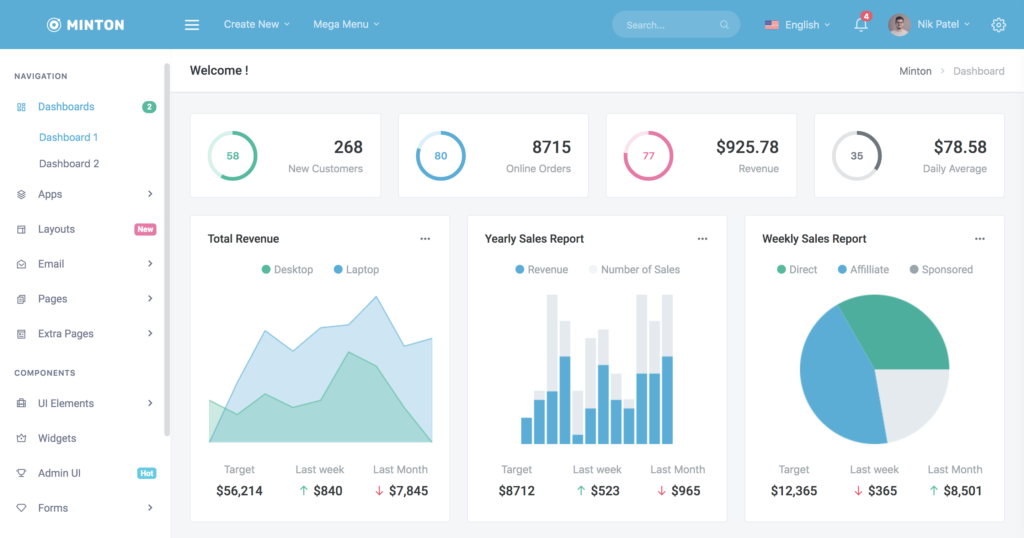Viewport: 1024px width, 538px height.
Task: Toggle Sponsored series in pie chart legend
Action: 940,270
